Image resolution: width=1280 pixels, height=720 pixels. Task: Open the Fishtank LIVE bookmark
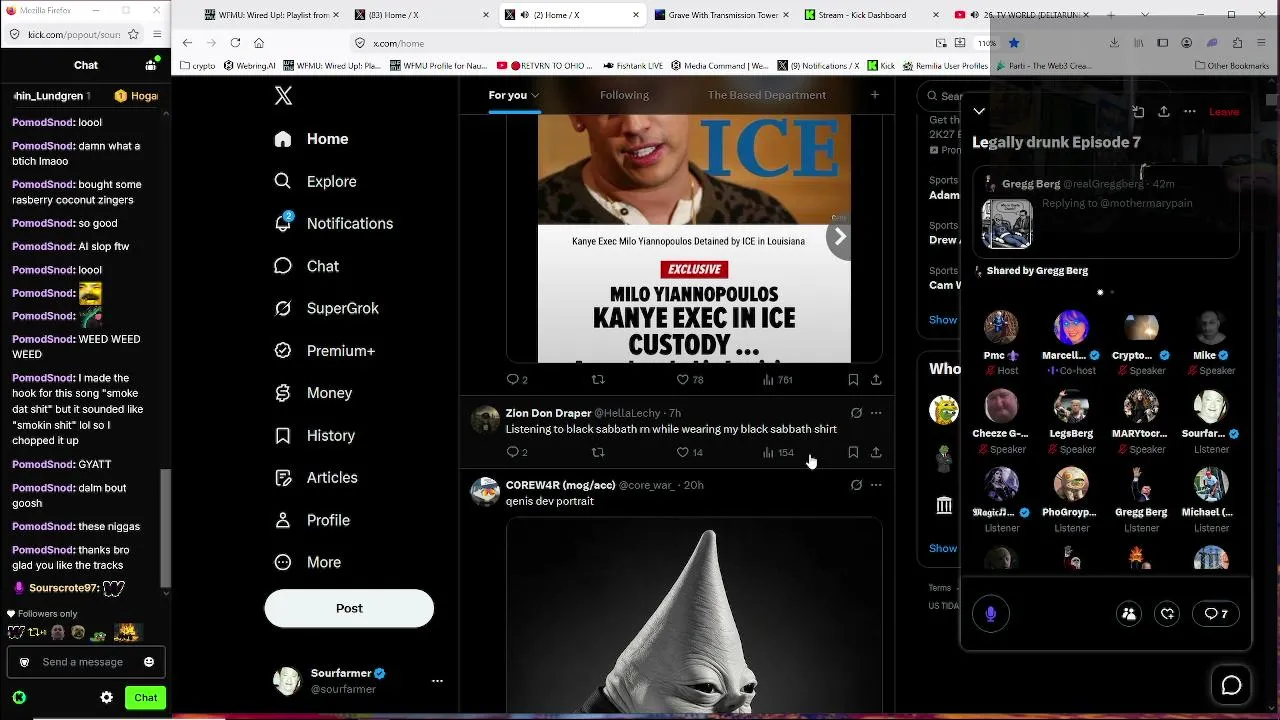[x=634, y=66]
